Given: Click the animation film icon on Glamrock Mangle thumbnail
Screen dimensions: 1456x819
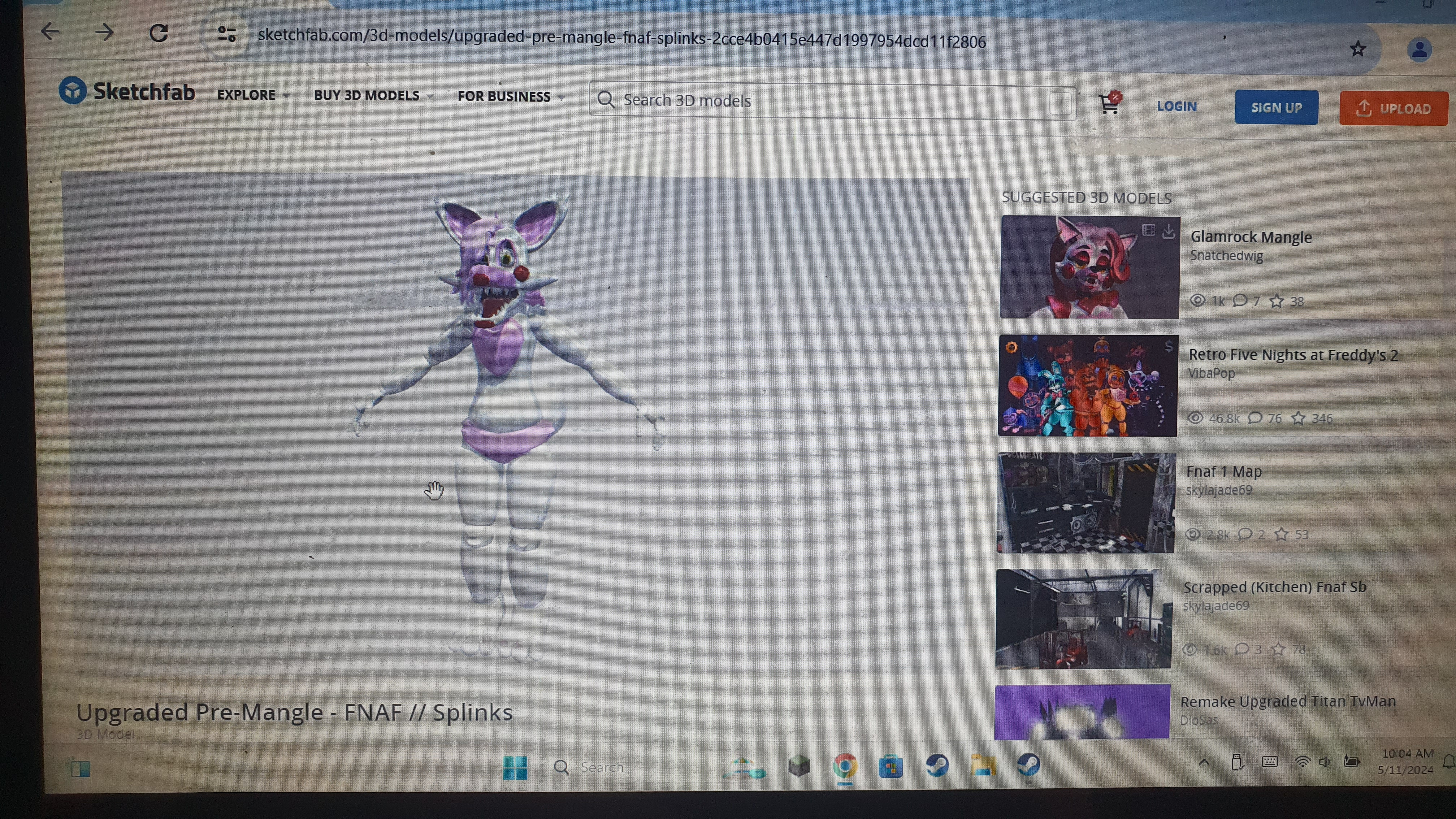Looking at the screenshot, I should (1148, 230).
